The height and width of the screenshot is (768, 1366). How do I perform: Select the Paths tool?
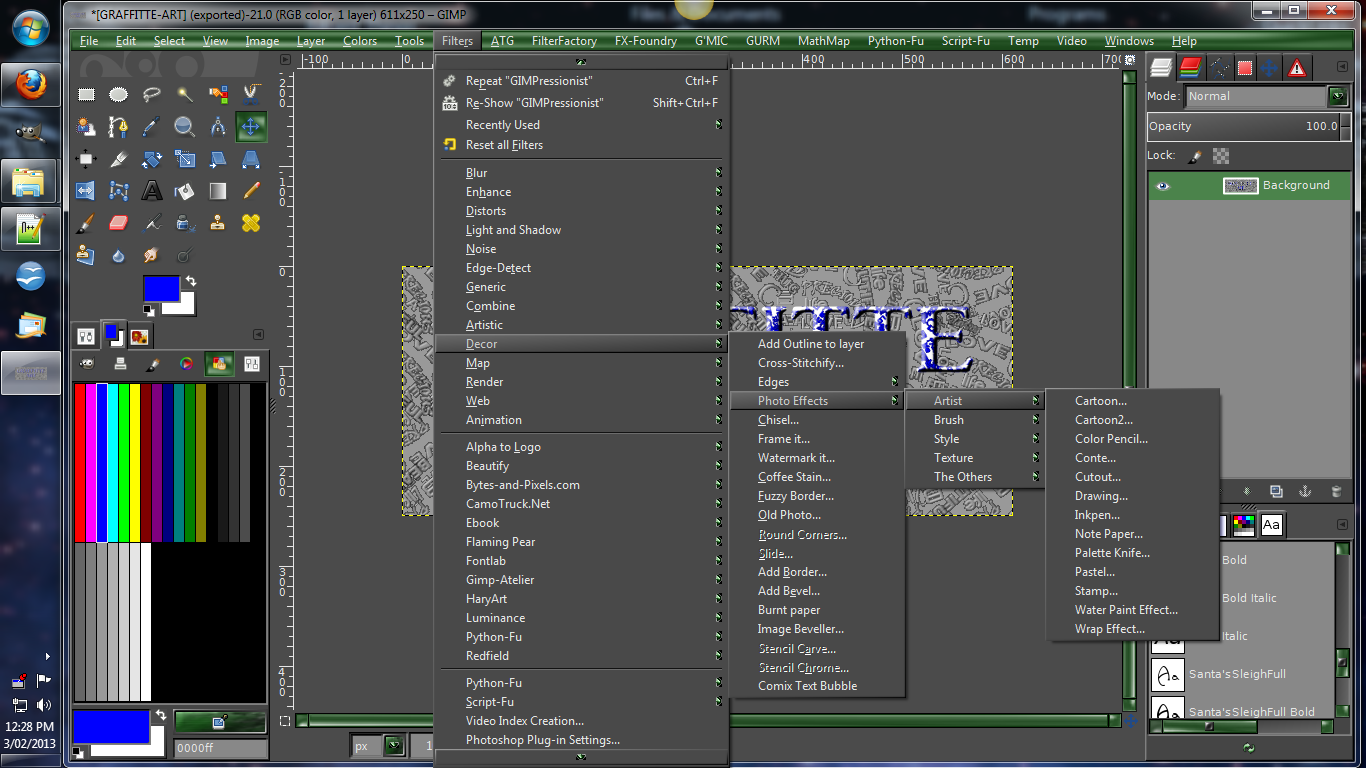(119, 127)
